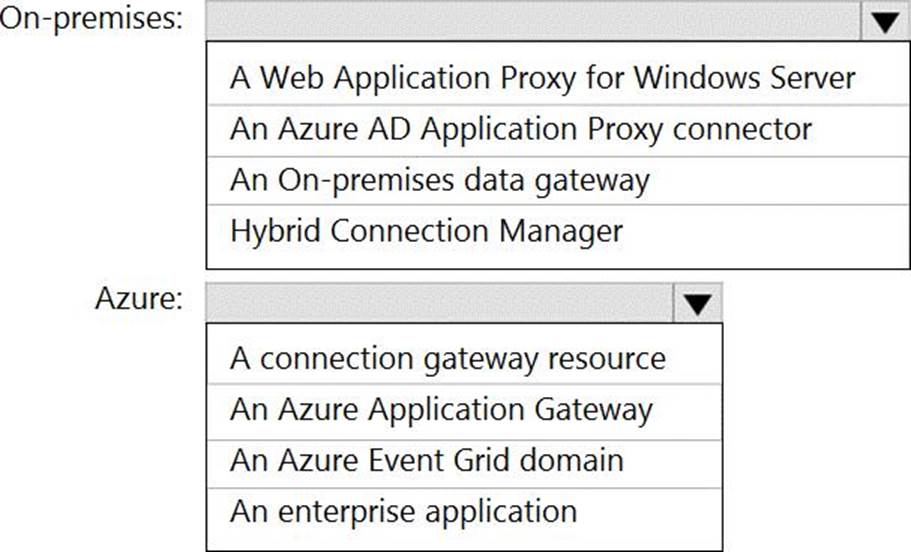Select An On-premises data gateway option
Screen dimensions: 911x552
point(439,180)
